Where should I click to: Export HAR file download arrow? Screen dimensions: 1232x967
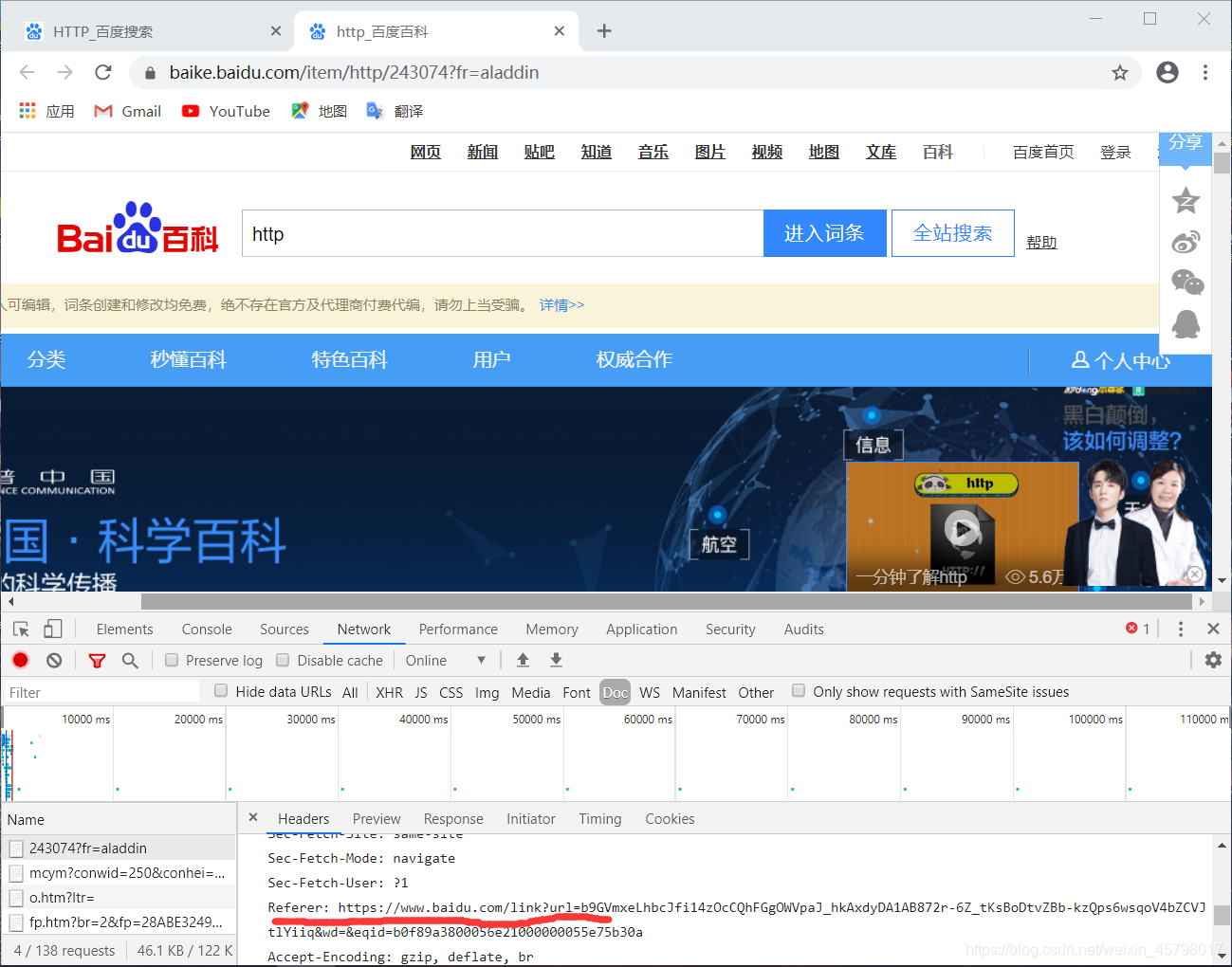(556, 660)
